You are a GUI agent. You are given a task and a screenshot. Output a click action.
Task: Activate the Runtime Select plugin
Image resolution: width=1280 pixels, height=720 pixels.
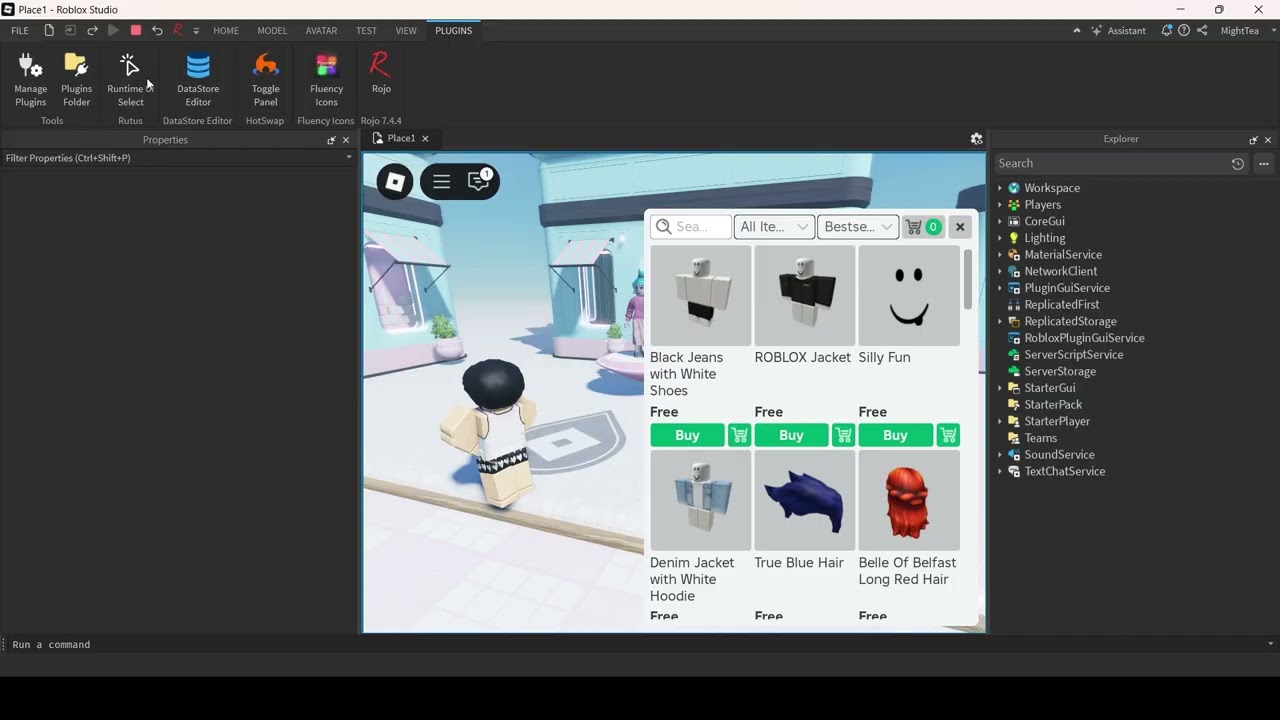[x=130, y=80]
